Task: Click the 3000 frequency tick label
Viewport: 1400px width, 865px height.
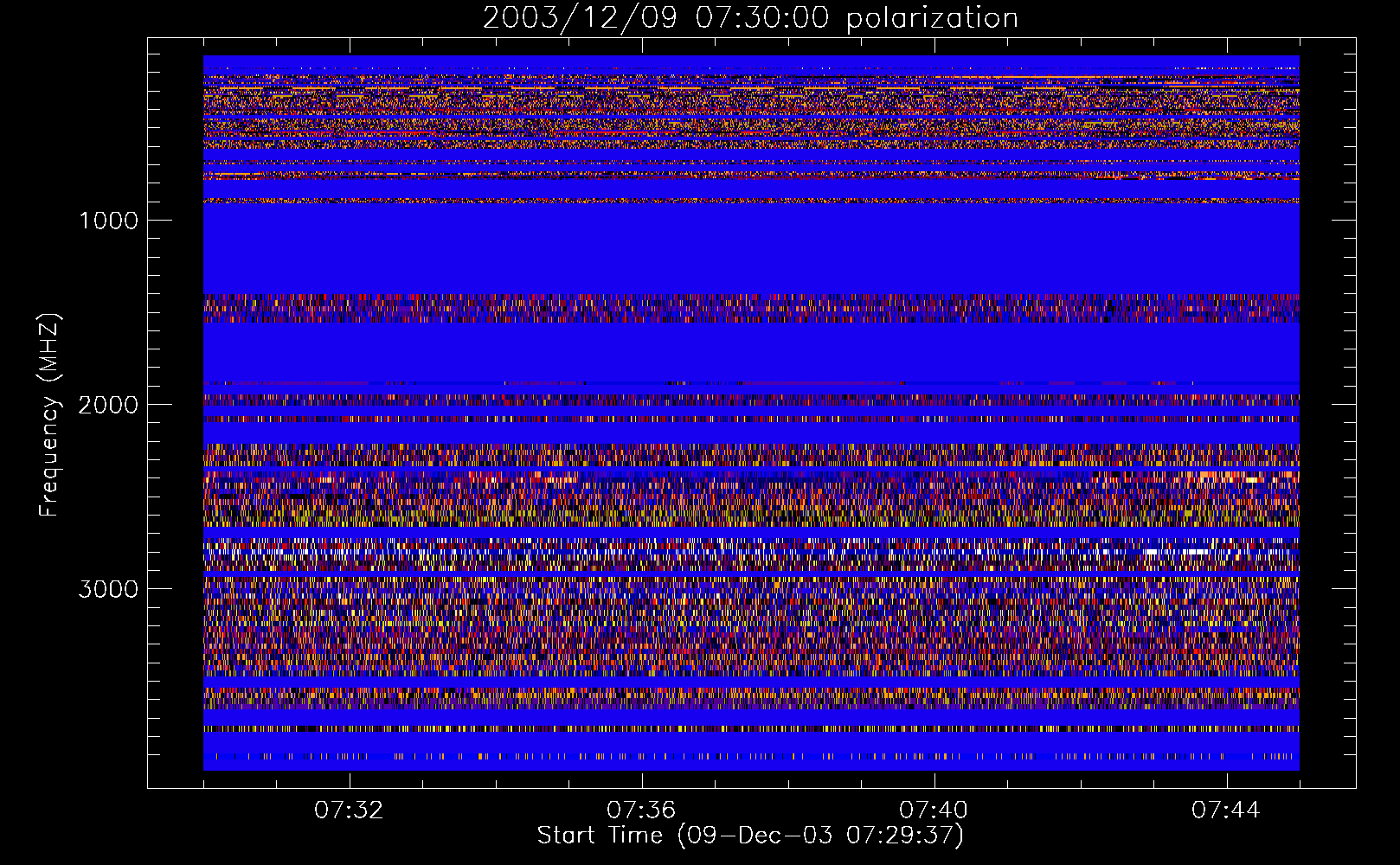Action: 108,589
